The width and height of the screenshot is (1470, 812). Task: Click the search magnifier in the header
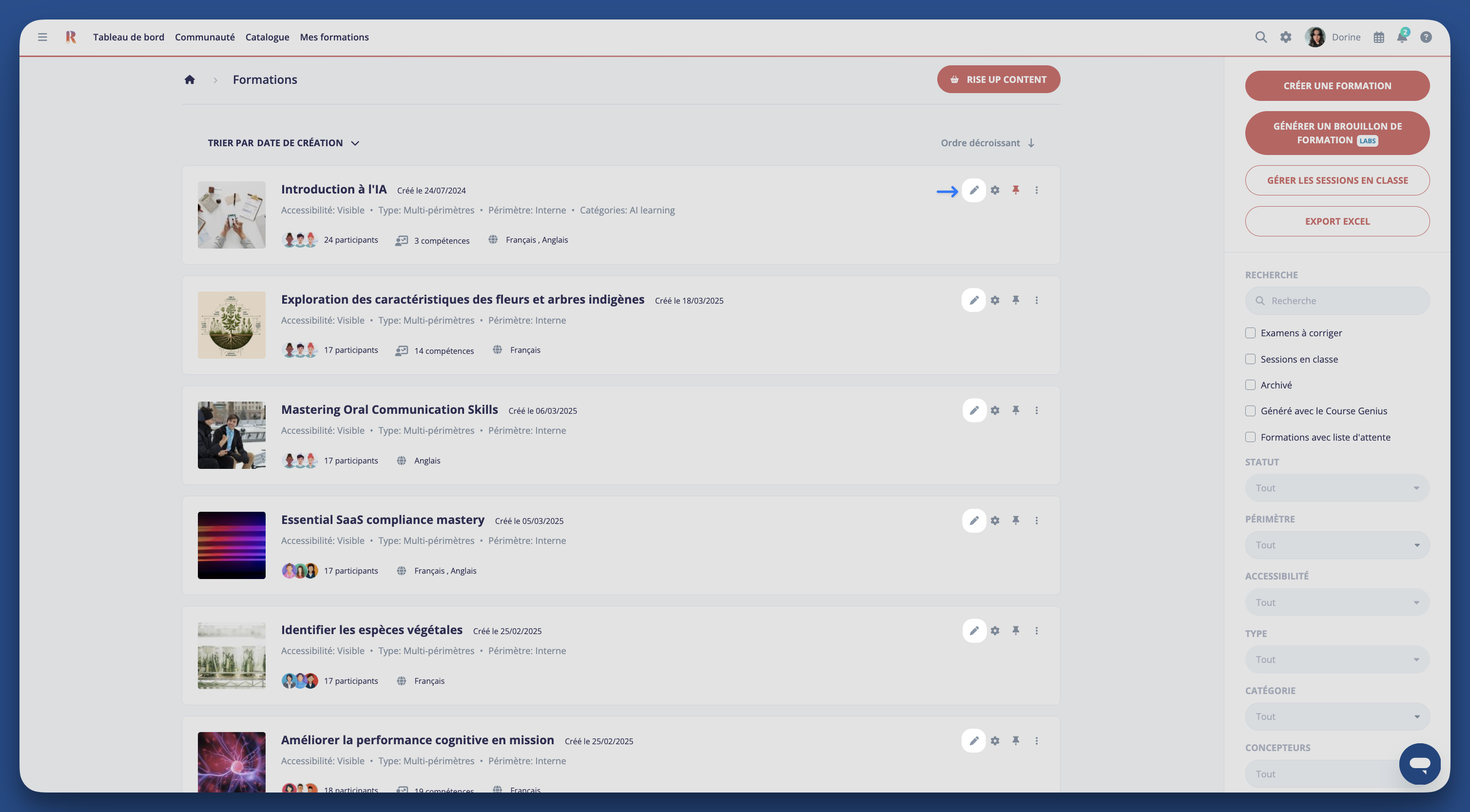1260,37
